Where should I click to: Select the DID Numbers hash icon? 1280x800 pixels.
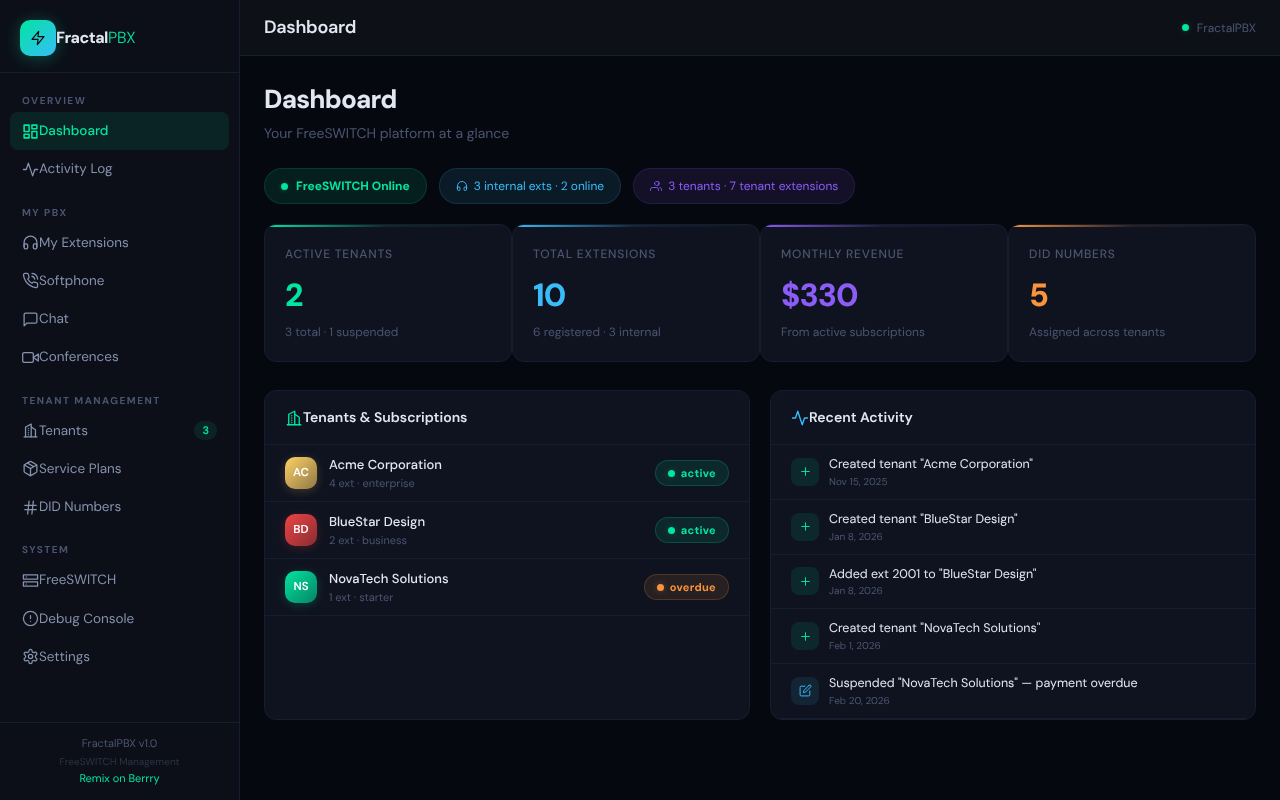tap(30, 507)
